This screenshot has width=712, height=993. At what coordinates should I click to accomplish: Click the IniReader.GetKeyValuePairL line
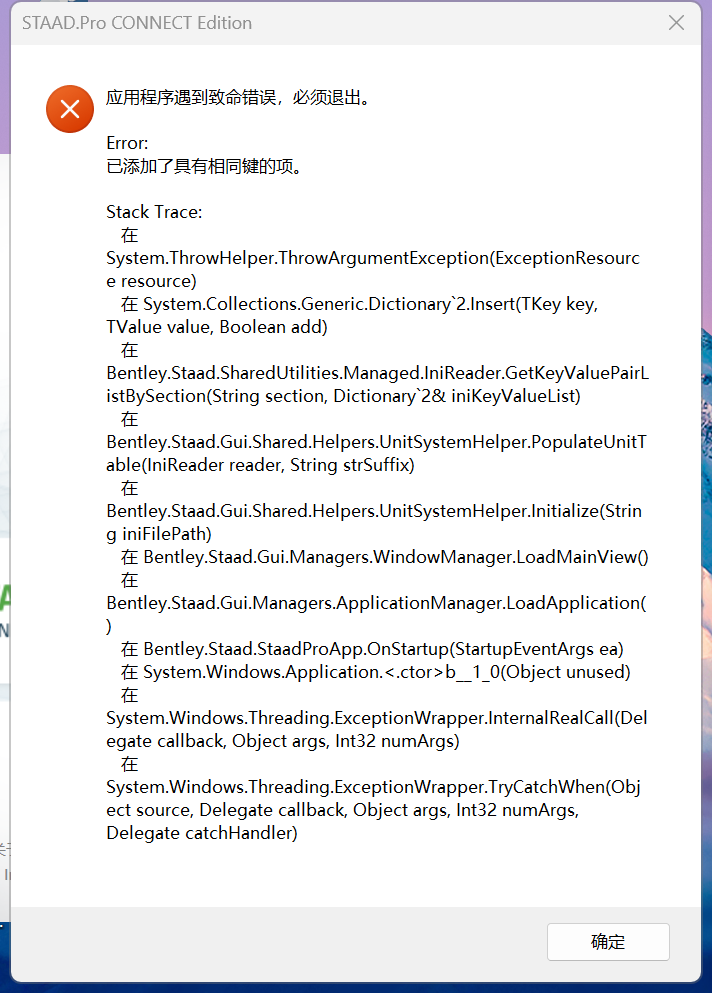click(x=378, y=373)
